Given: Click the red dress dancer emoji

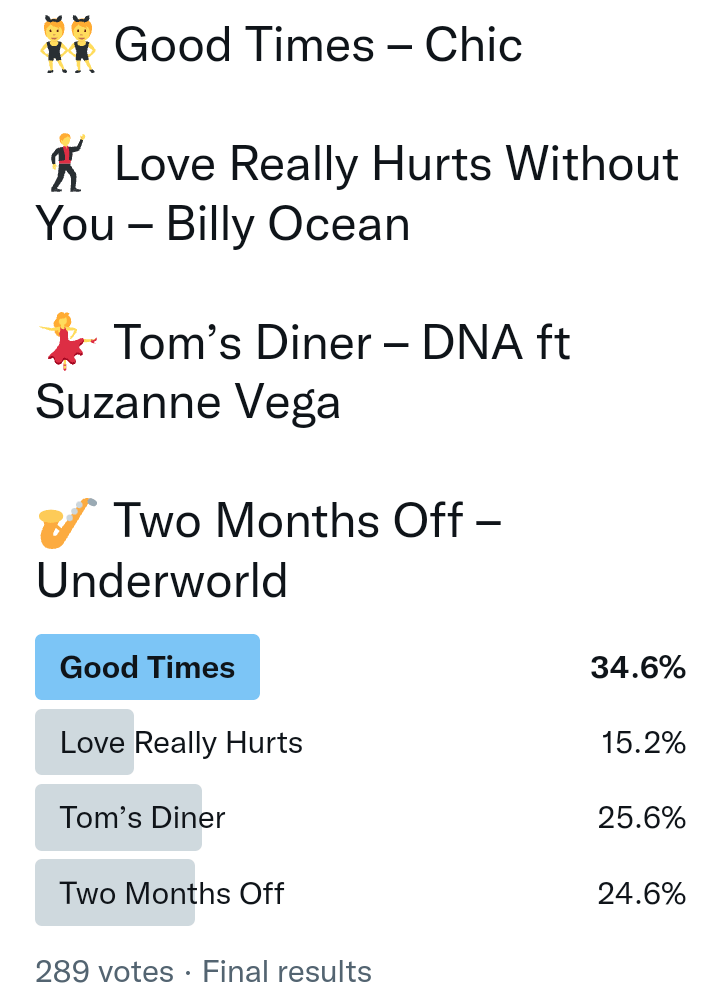Looking at the screenshot, I should point(67,342).
